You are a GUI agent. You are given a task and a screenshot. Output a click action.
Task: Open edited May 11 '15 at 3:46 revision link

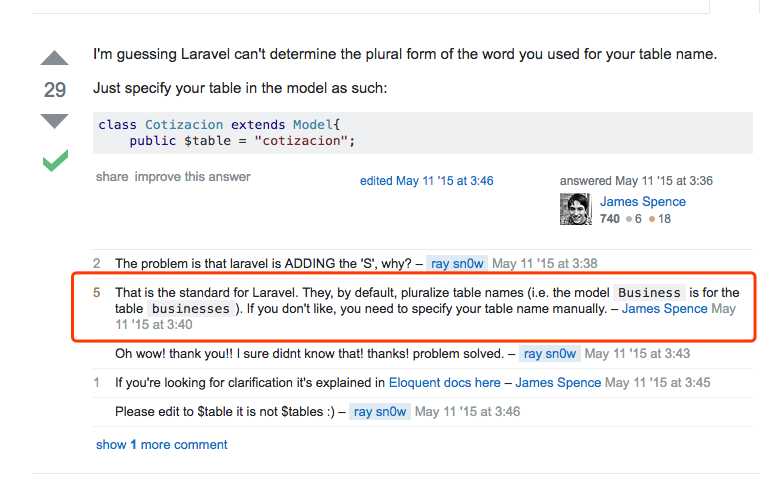point(426,181)
